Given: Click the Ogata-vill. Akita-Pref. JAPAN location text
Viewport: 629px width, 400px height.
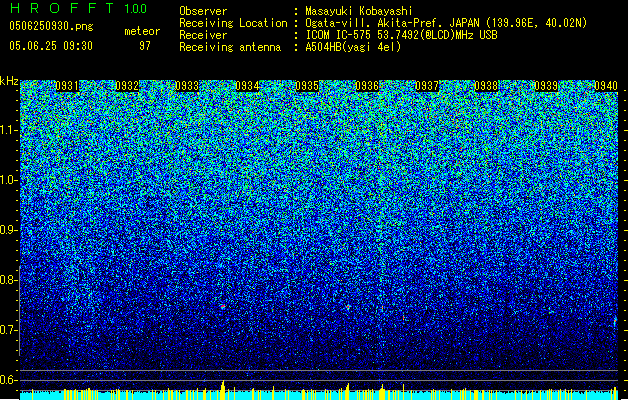Looking at the screenshot, I should [446, 23].
